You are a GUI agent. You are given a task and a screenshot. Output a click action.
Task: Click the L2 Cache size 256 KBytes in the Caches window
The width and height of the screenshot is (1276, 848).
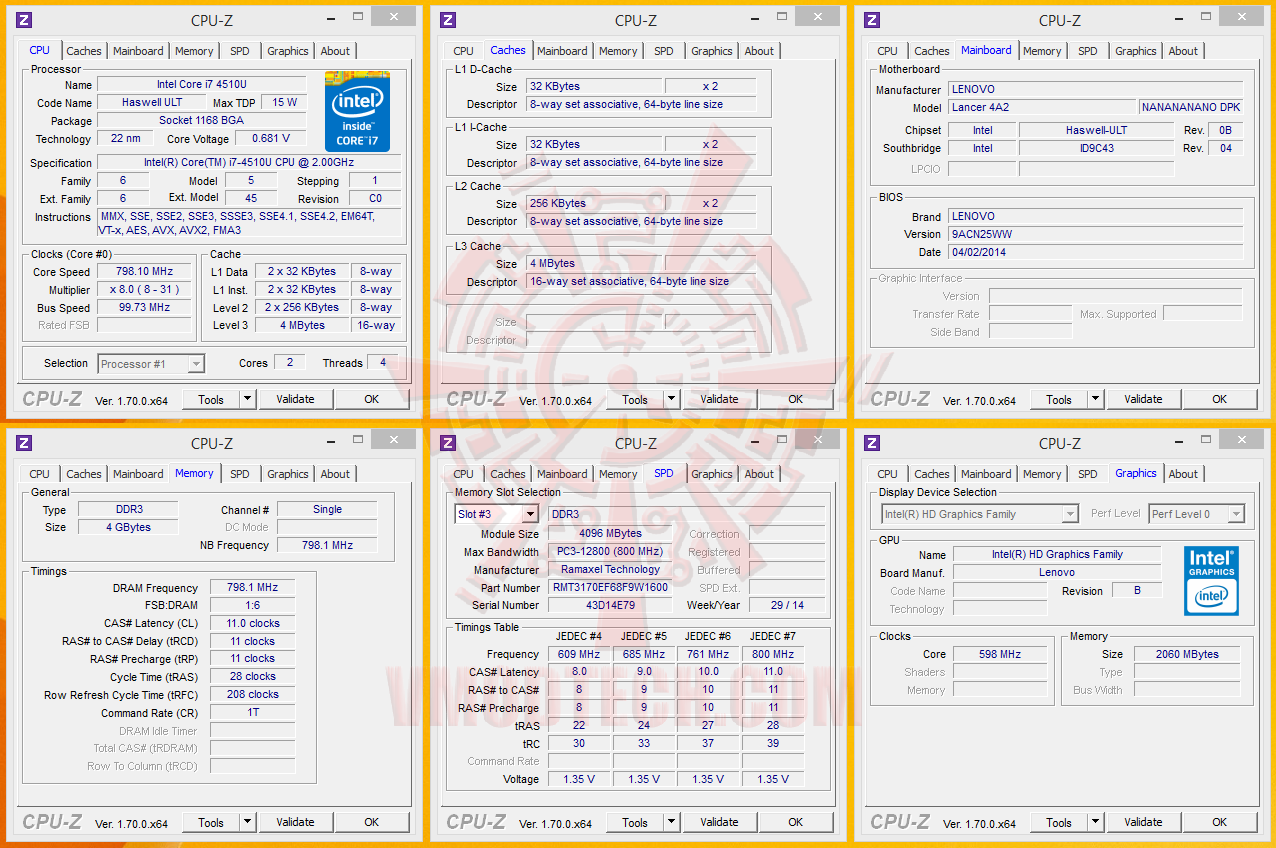[593, 203]
